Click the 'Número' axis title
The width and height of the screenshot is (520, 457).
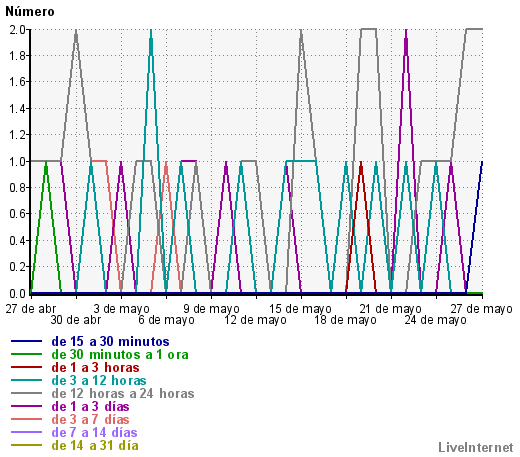[x=30, y=12]
